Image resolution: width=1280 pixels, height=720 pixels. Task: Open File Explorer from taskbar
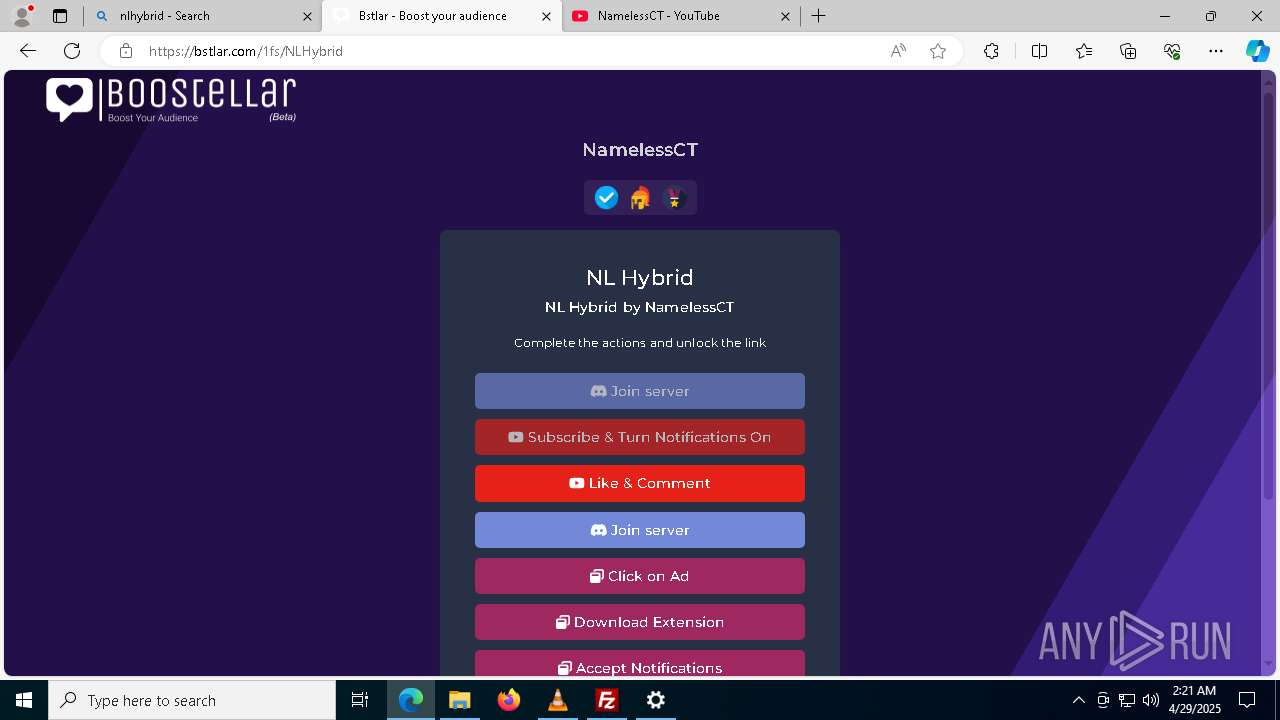(460, 700)
